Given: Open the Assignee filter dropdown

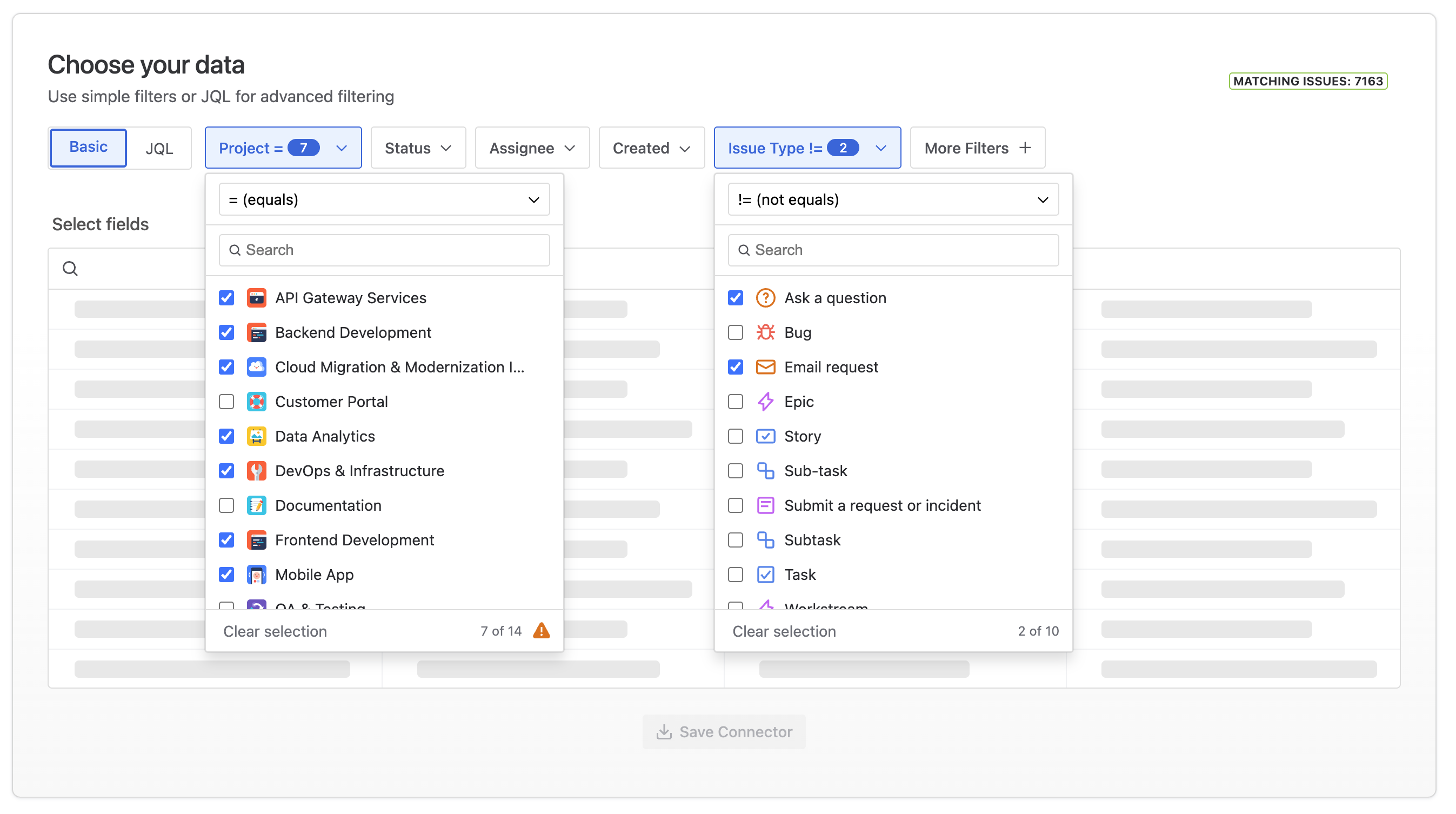Looking at the screenshot, I should coord(532,148).
